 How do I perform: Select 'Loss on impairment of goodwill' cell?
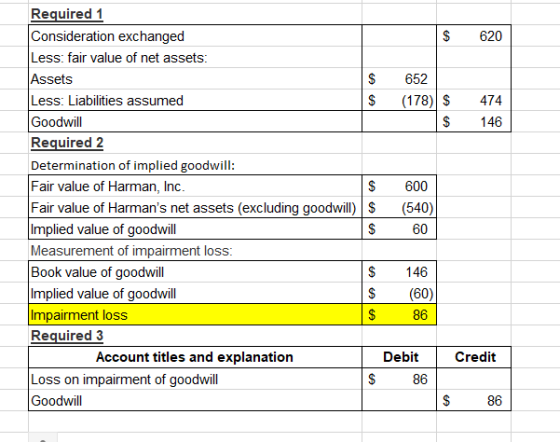click(x=195, y=379)
